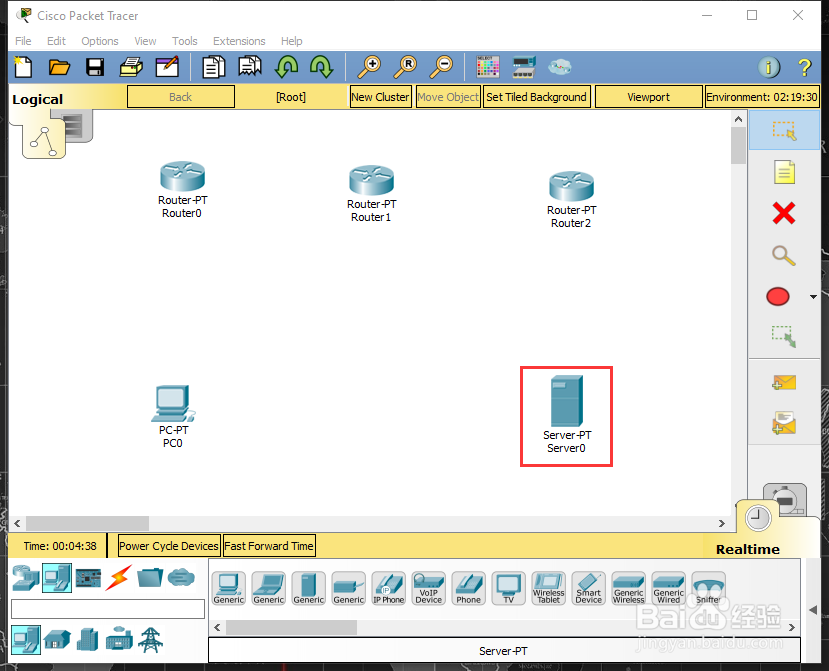Open the View menu
Screen dimensions: 829x671
145,41
